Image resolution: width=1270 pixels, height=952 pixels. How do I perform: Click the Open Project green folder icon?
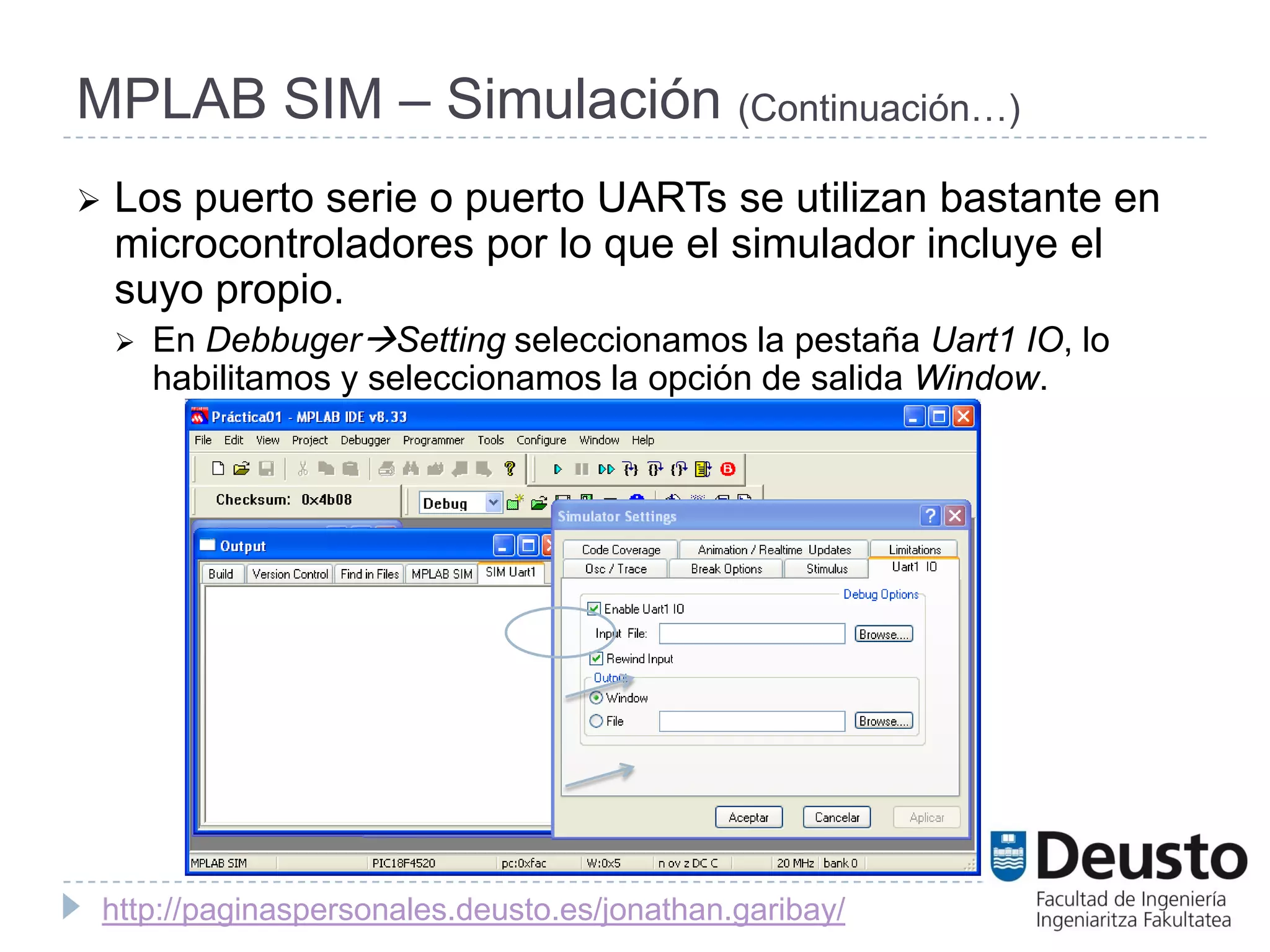coord(539,503)
